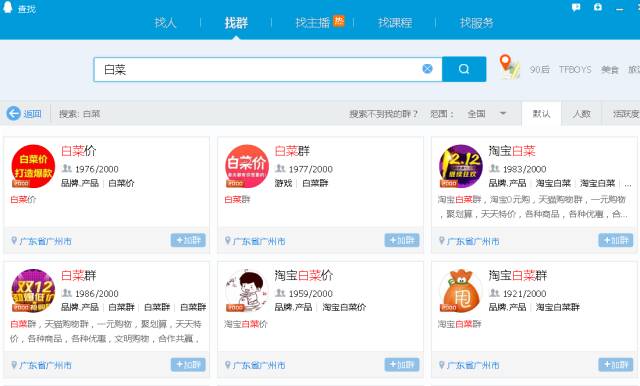The image size is (640, 386).
Task: Clear the search box with the X icon
Action: 427,69
